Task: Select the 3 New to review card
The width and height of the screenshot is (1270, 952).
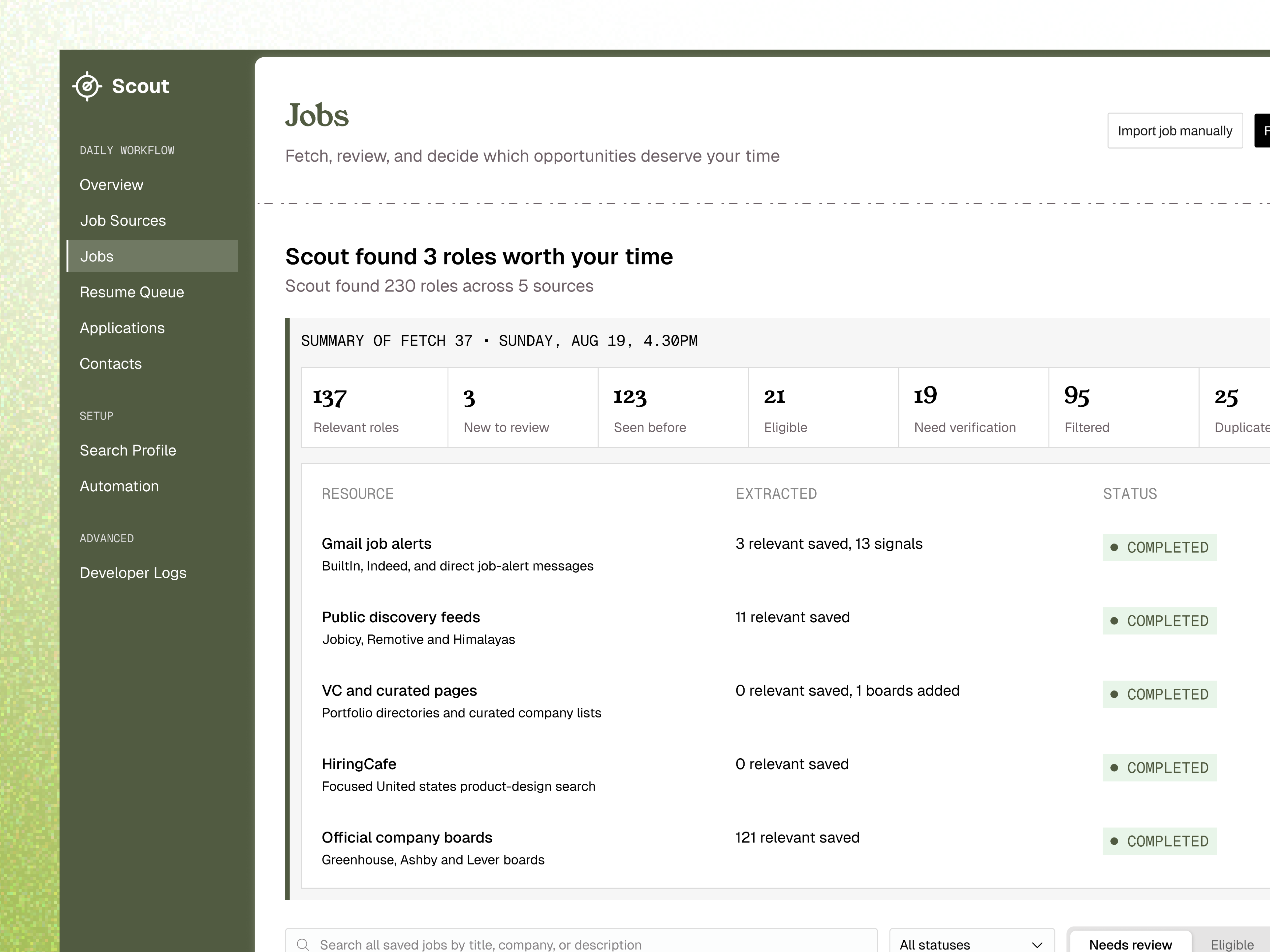Action: point(523,407)
